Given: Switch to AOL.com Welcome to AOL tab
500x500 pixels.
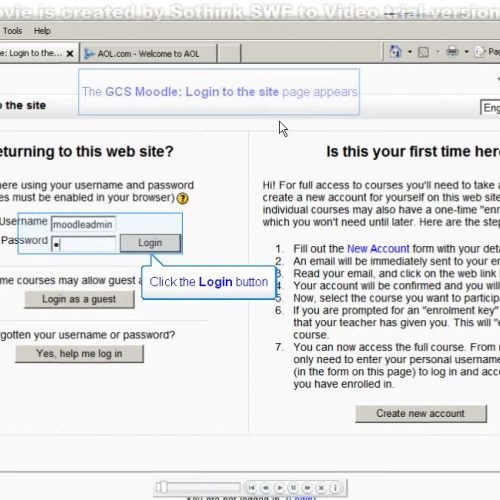Looking at the screenshot, I should (x=148, y=53).
